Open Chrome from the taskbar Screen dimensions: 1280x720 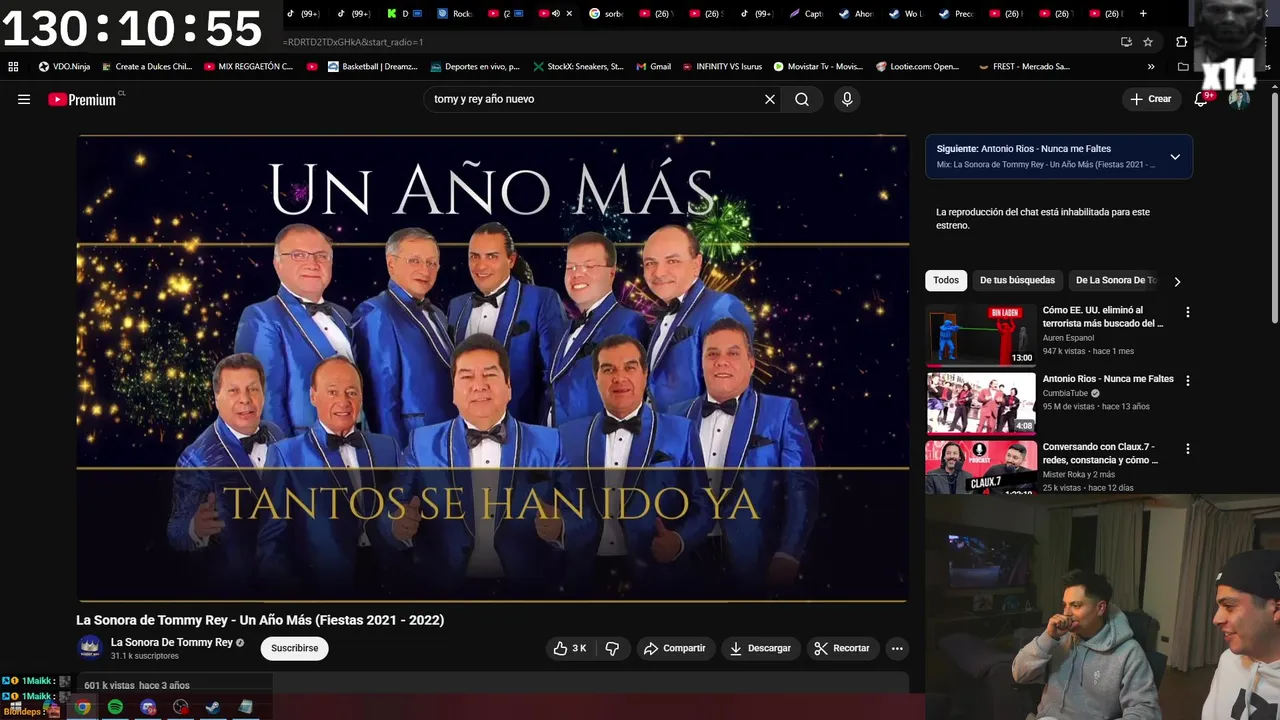tap(83, 707)
